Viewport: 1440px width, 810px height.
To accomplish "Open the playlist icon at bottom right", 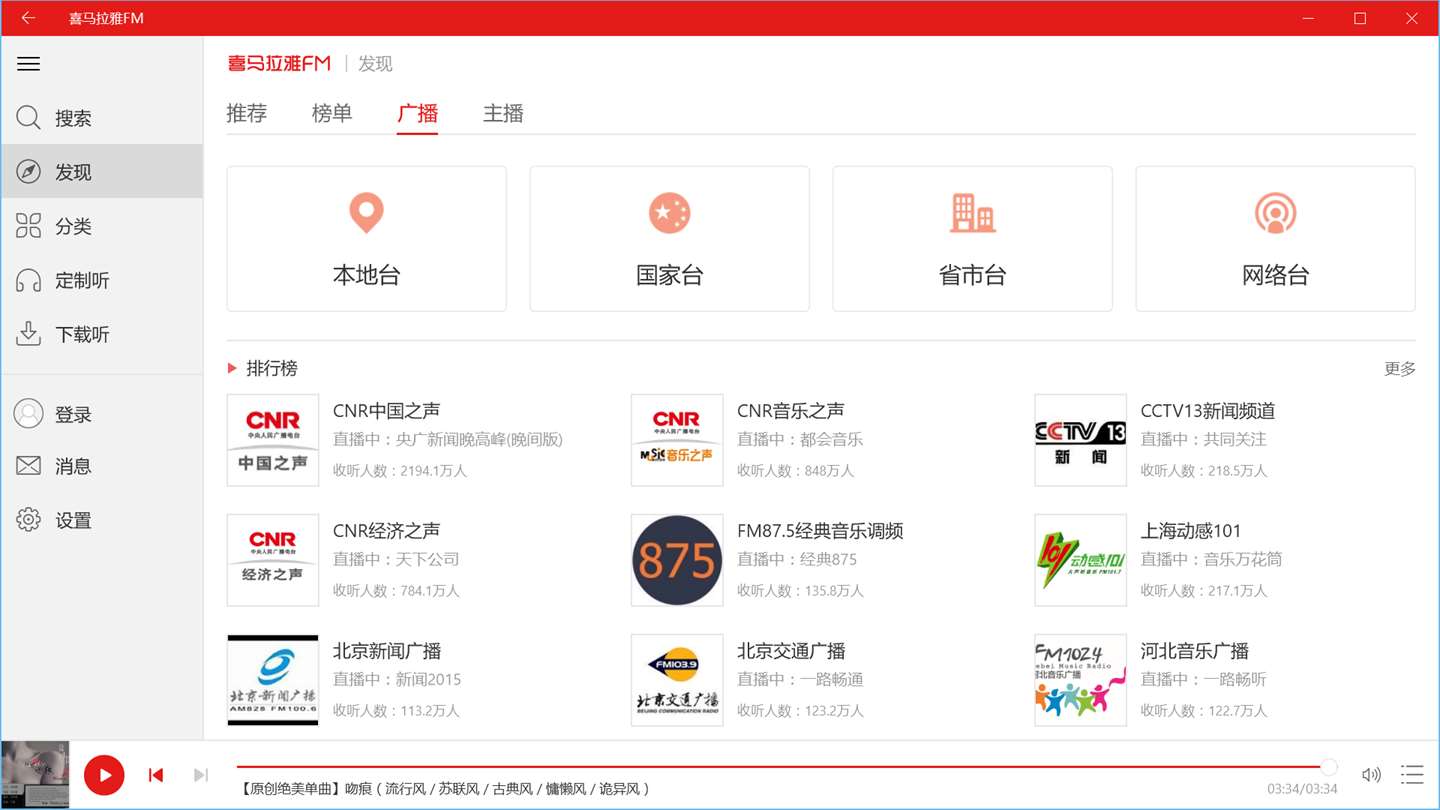I will (x=1412, y=775).
